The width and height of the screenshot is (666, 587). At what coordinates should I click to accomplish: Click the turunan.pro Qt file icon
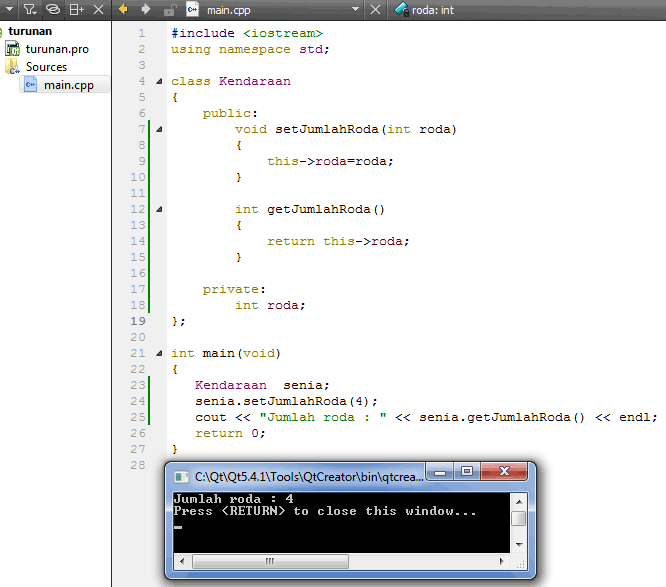tap(13, 49)
